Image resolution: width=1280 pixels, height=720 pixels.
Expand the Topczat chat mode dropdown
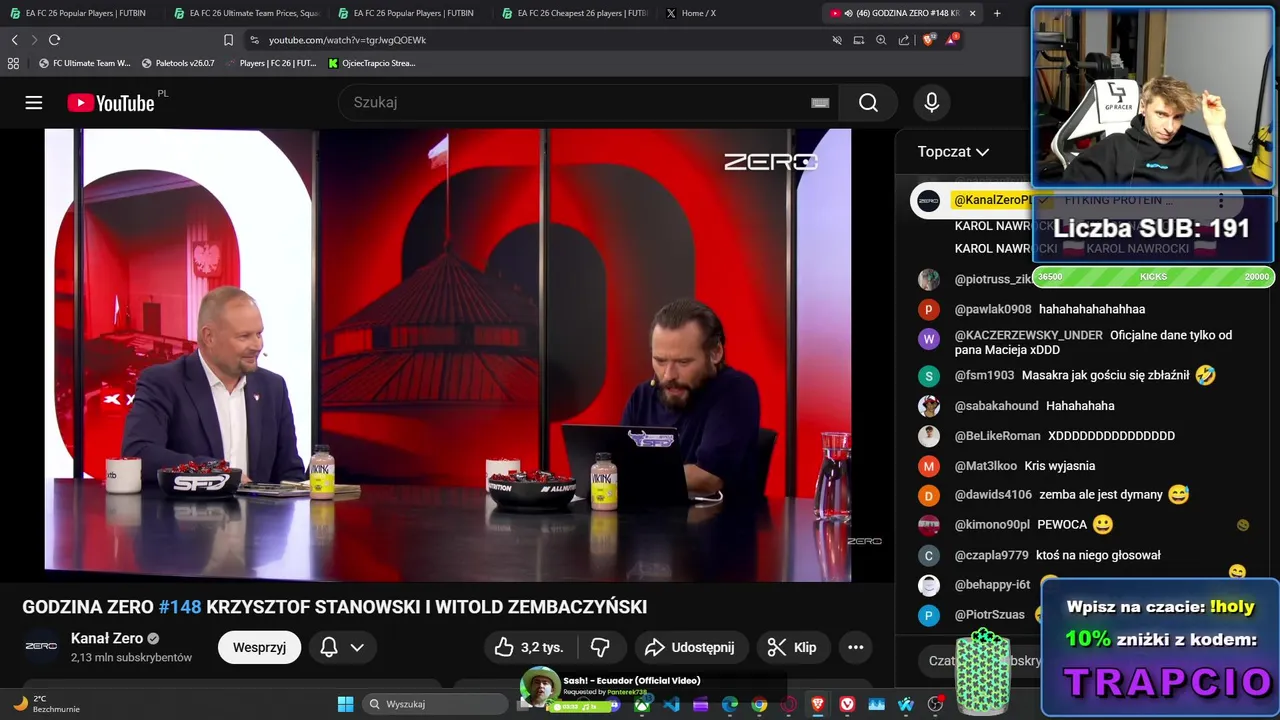click(x=953, y=152)
